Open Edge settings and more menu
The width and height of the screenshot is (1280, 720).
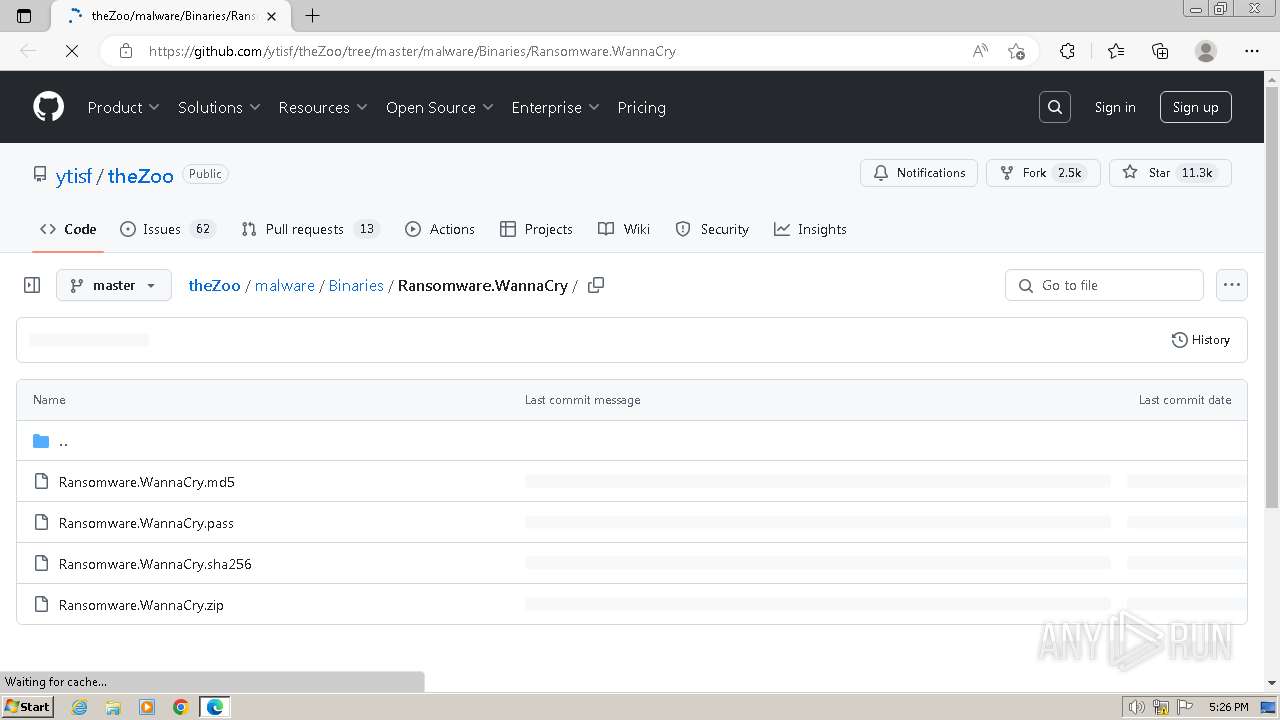[x=1252, y=51]
